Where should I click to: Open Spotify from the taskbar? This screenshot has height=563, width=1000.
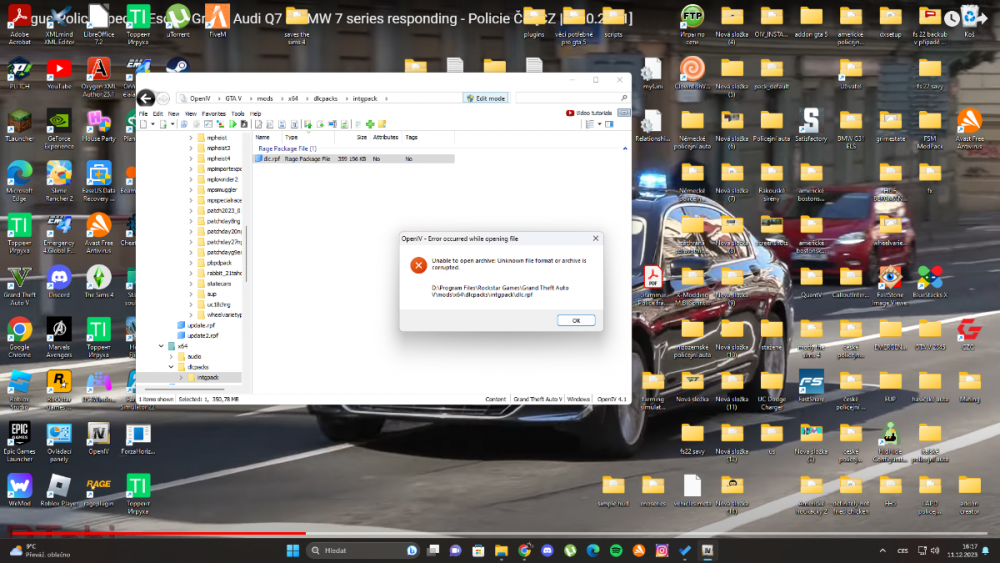click(615, 550)
